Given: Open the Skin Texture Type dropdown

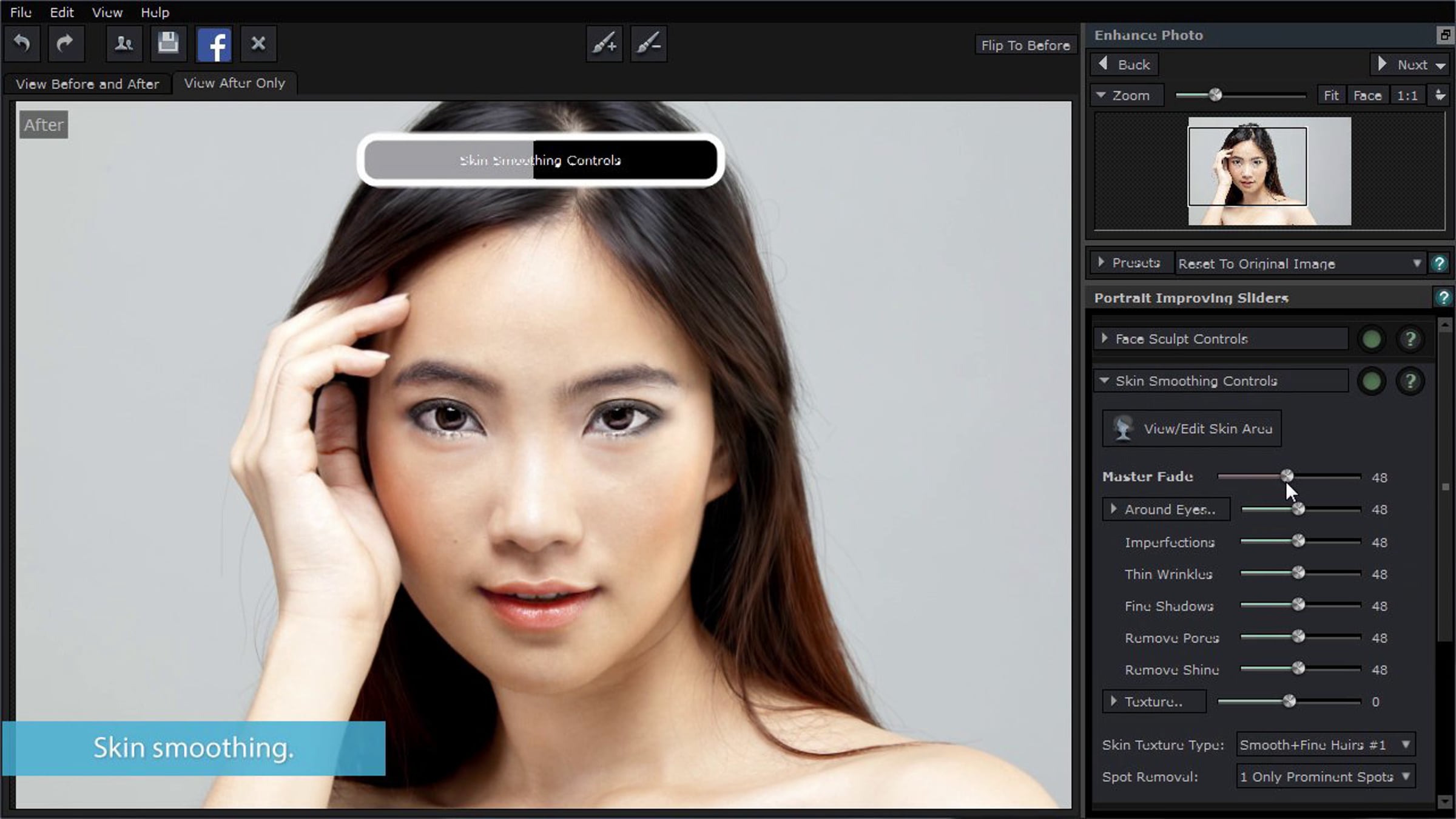Looking at the screenshot, I should 1325,745.
